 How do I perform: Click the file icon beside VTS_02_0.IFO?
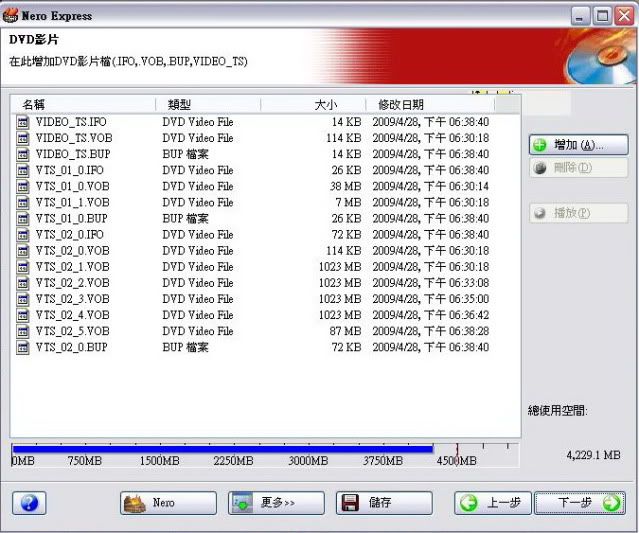[23, 235]
